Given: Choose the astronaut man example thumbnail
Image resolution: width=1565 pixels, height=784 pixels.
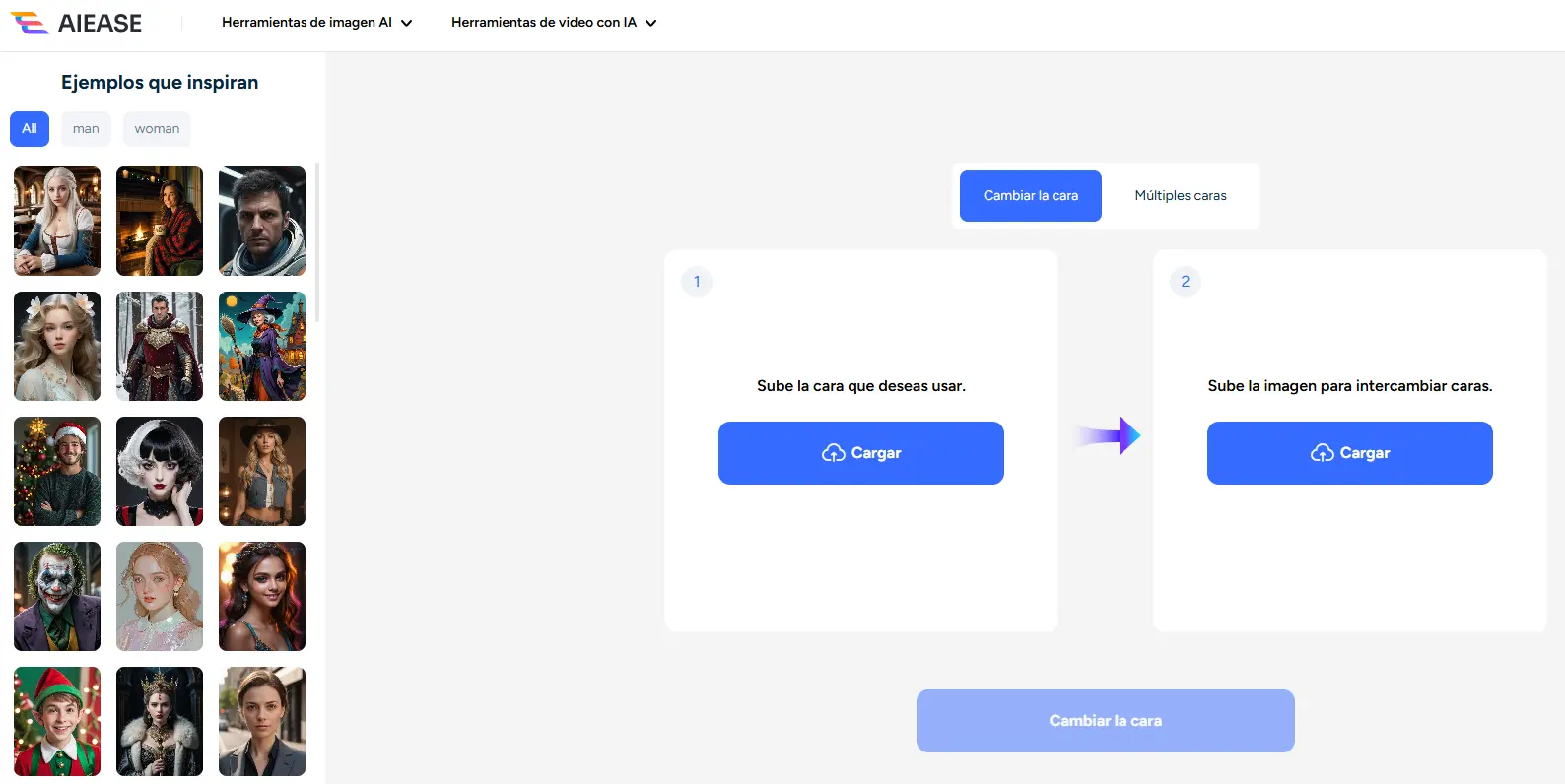Looking at the screenshot, I should 262,221.
